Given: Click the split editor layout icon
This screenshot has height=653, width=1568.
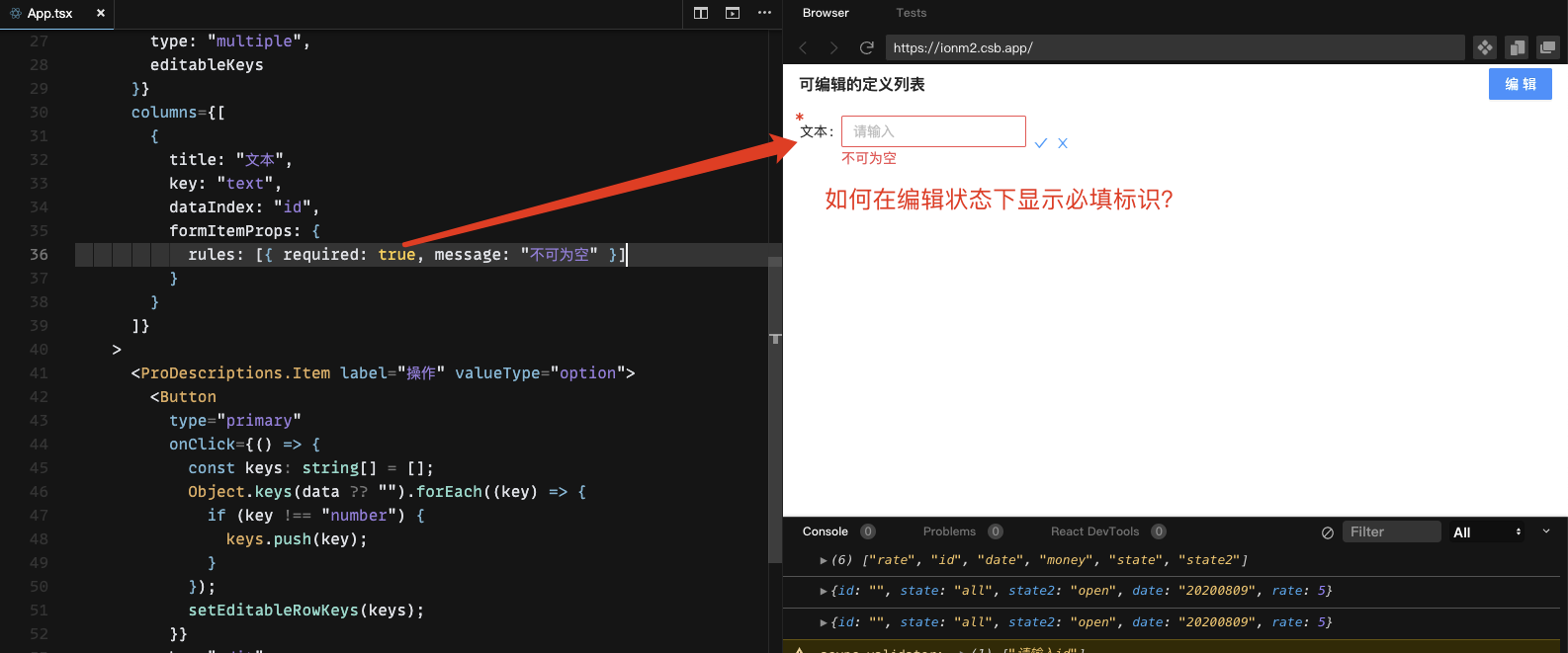Looking at the screenshot, I should tap(701, 13).
